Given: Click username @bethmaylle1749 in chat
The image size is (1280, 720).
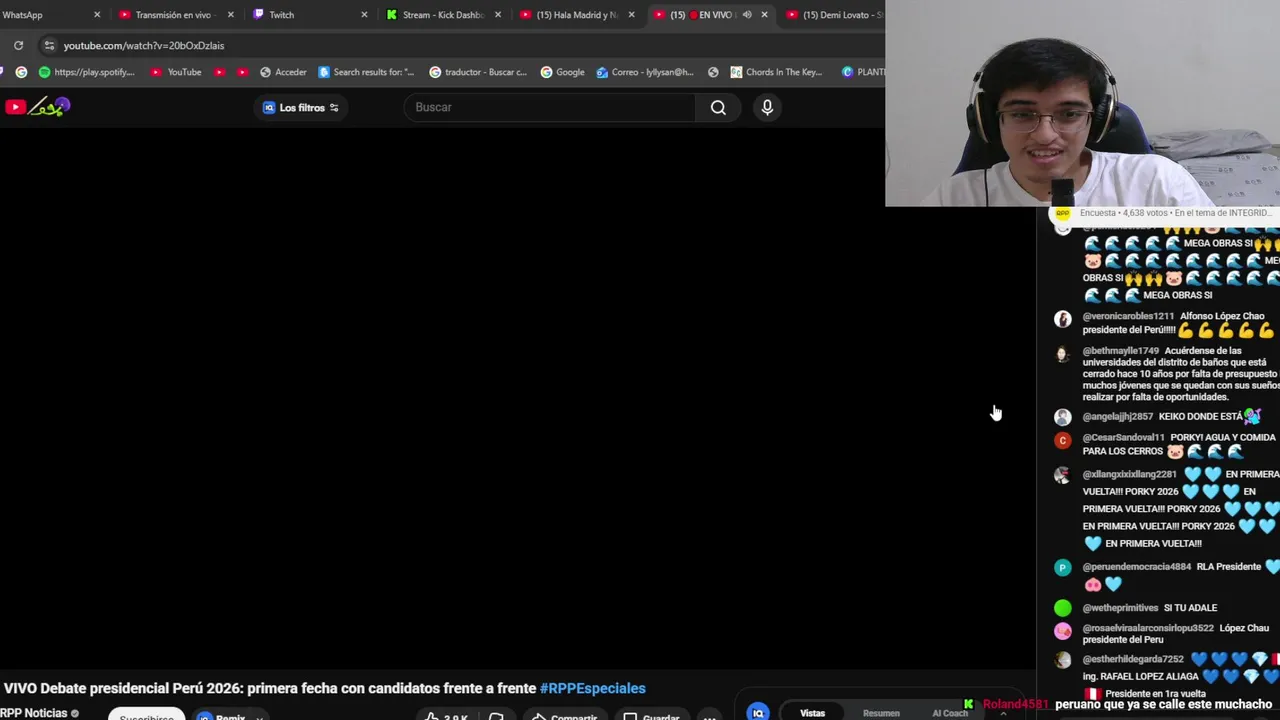Looking at the screenshot, I should pos(1120,351).
